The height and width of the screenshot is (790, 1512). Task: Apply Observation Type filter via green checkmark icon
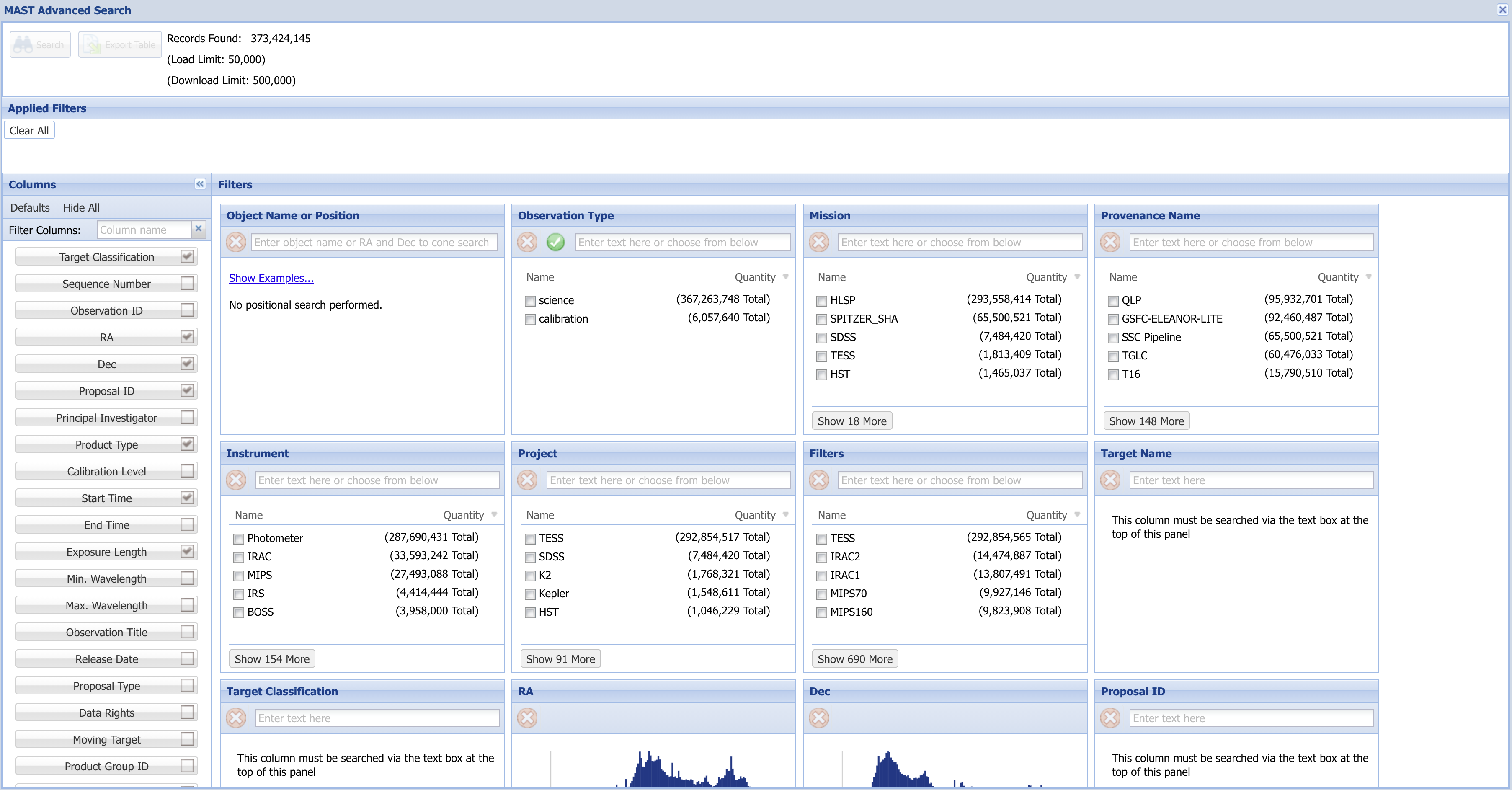(555, 242)
